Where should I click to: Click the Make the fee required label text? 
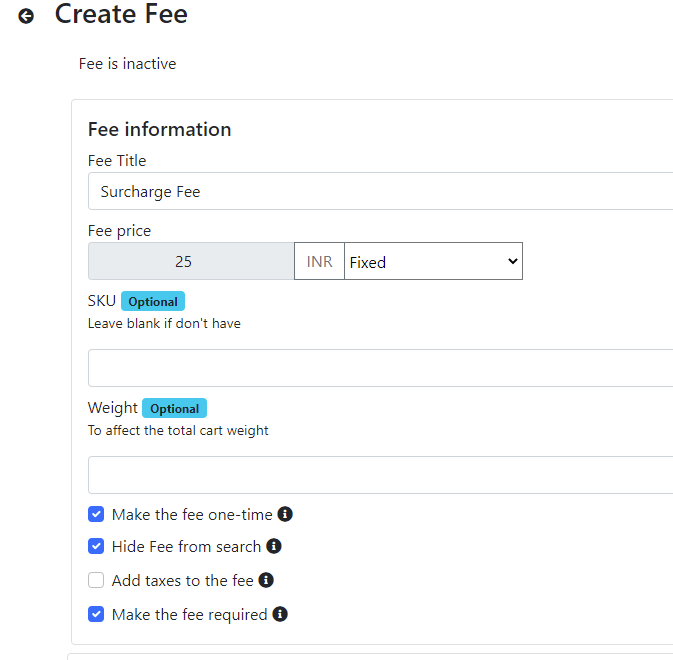click(190, 615)
